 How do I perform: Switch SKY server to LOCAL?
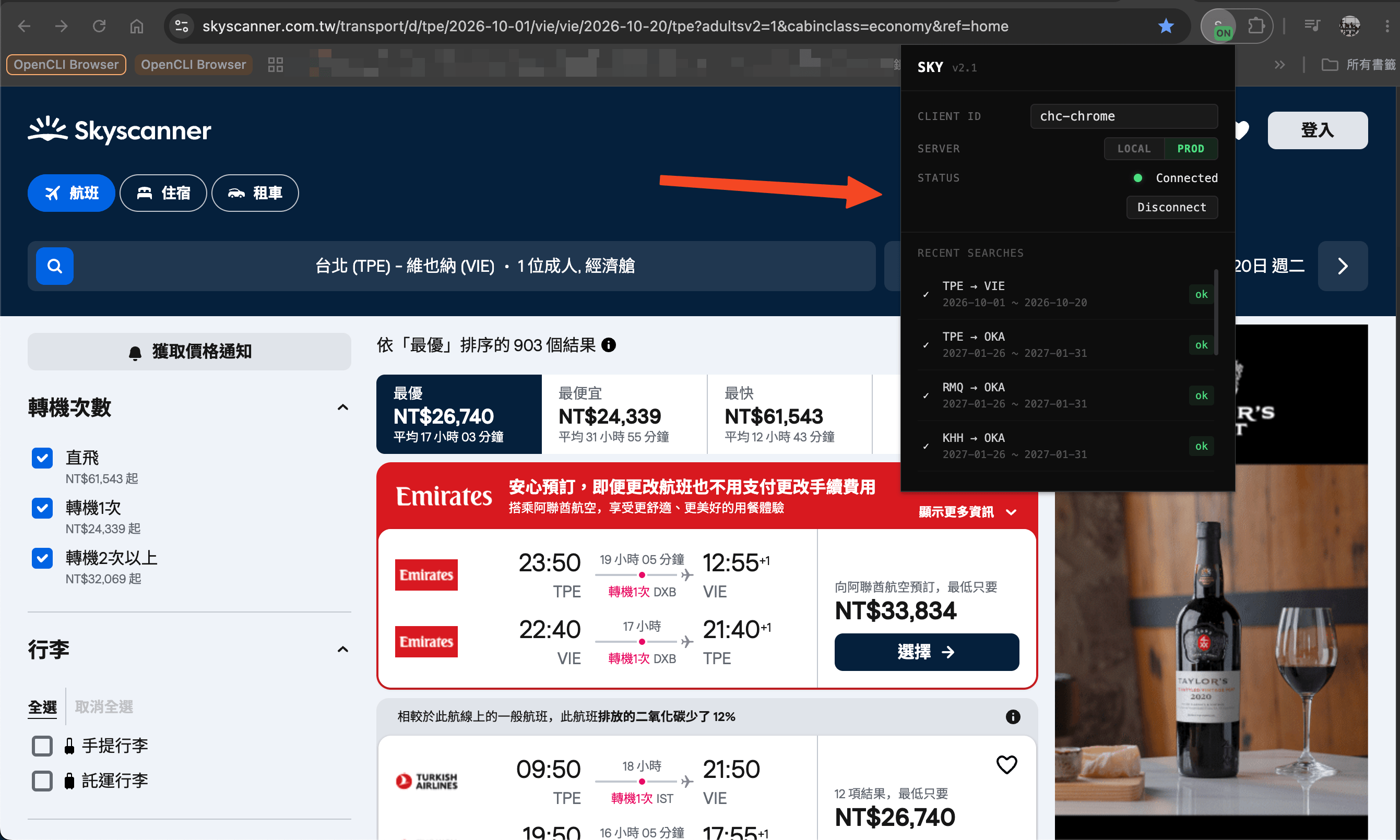[x=1134, y=148]
